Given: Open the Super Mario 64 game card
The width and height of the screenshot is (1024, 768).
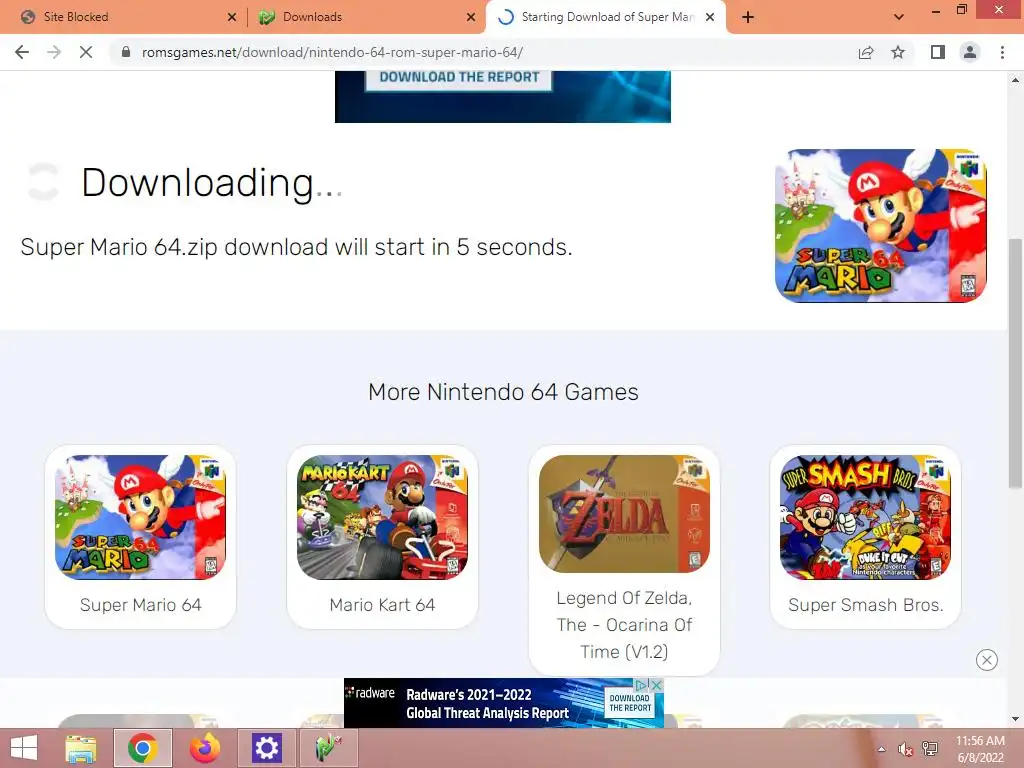Looking at the screenshot, I should (x=140, y=537).
